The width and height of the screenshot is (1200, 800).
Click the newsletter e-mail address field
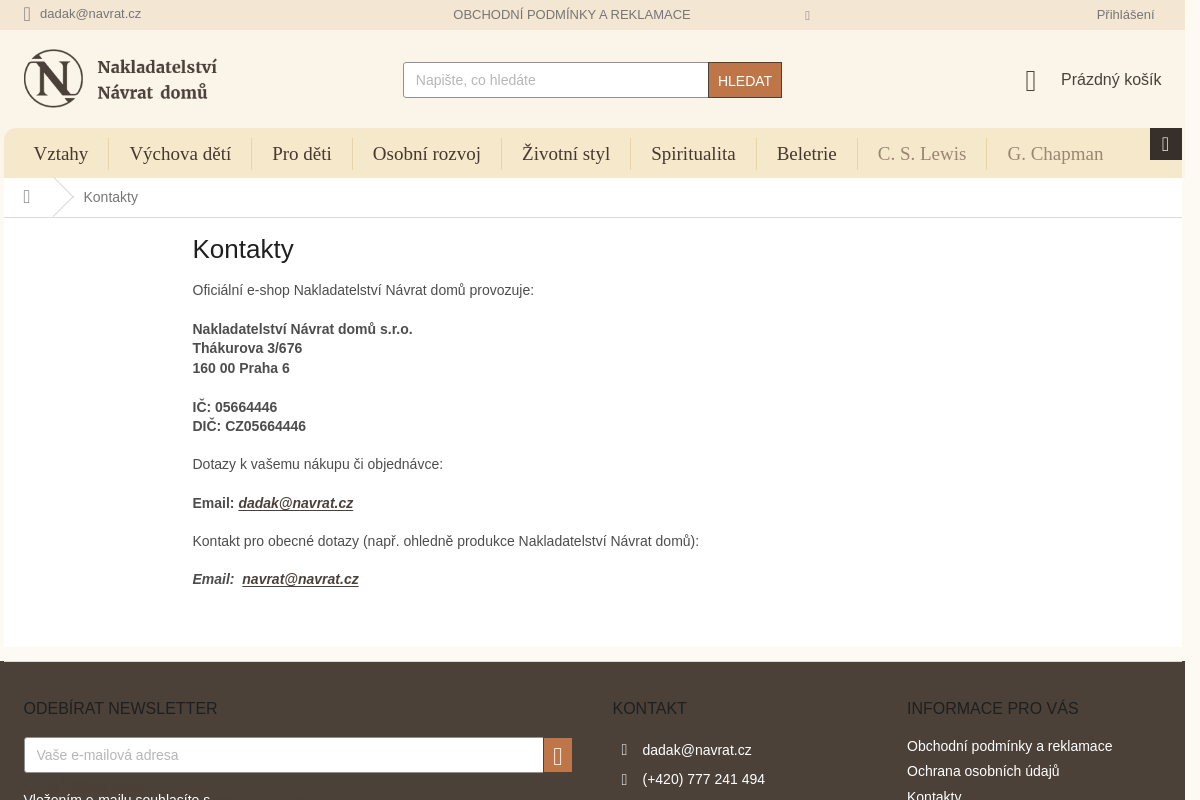(x=283, y=755)
